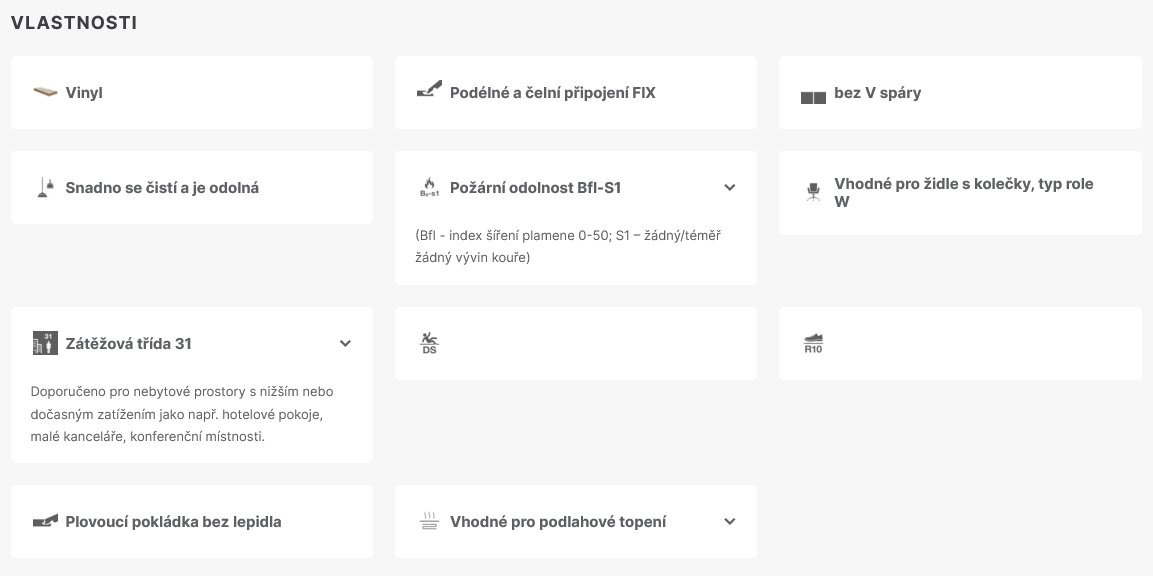Click the FIX joint connection icon

tap(428, 93)
